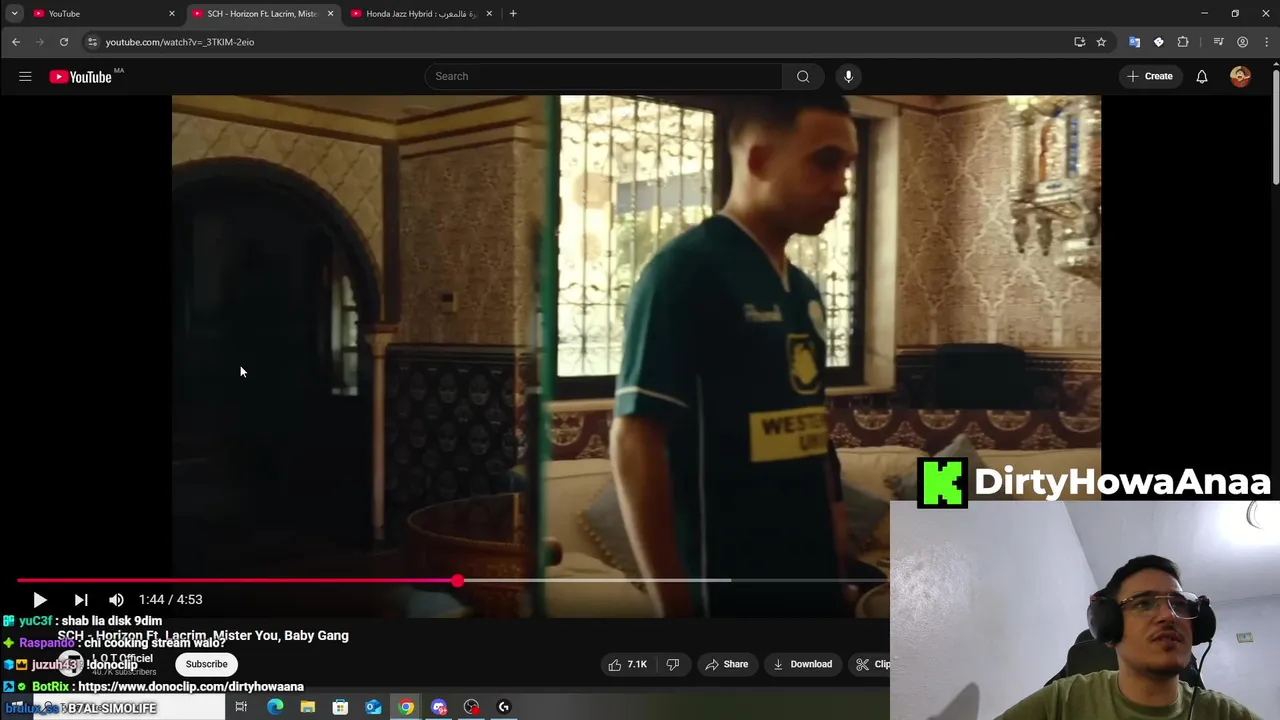Image resolution: width=1280 pixels, height=720 pixels.
Task: Go back in browser history
Action: 16,42
